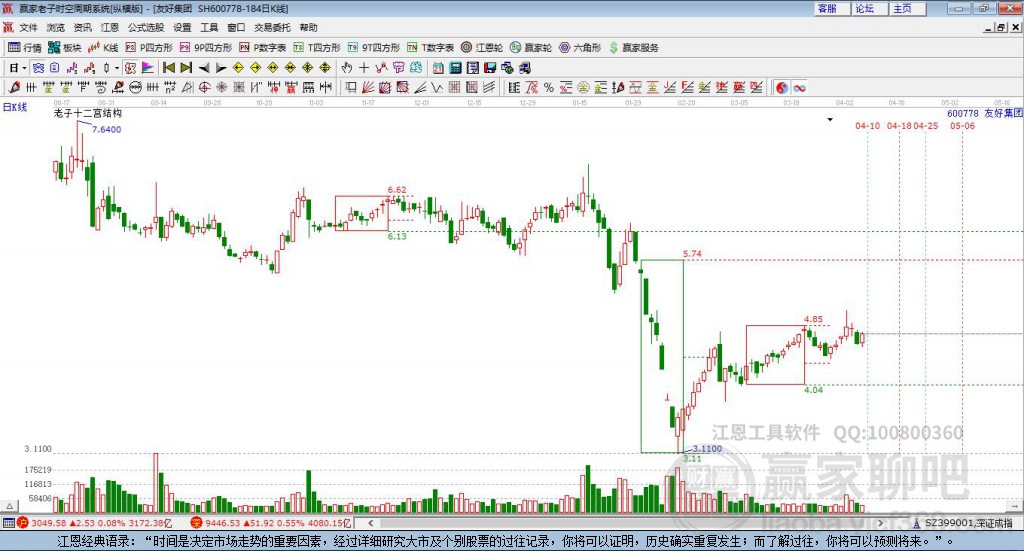Jump to last bar with skip-forward icon
1024x551 pixels.
click(x=186, y=68)
